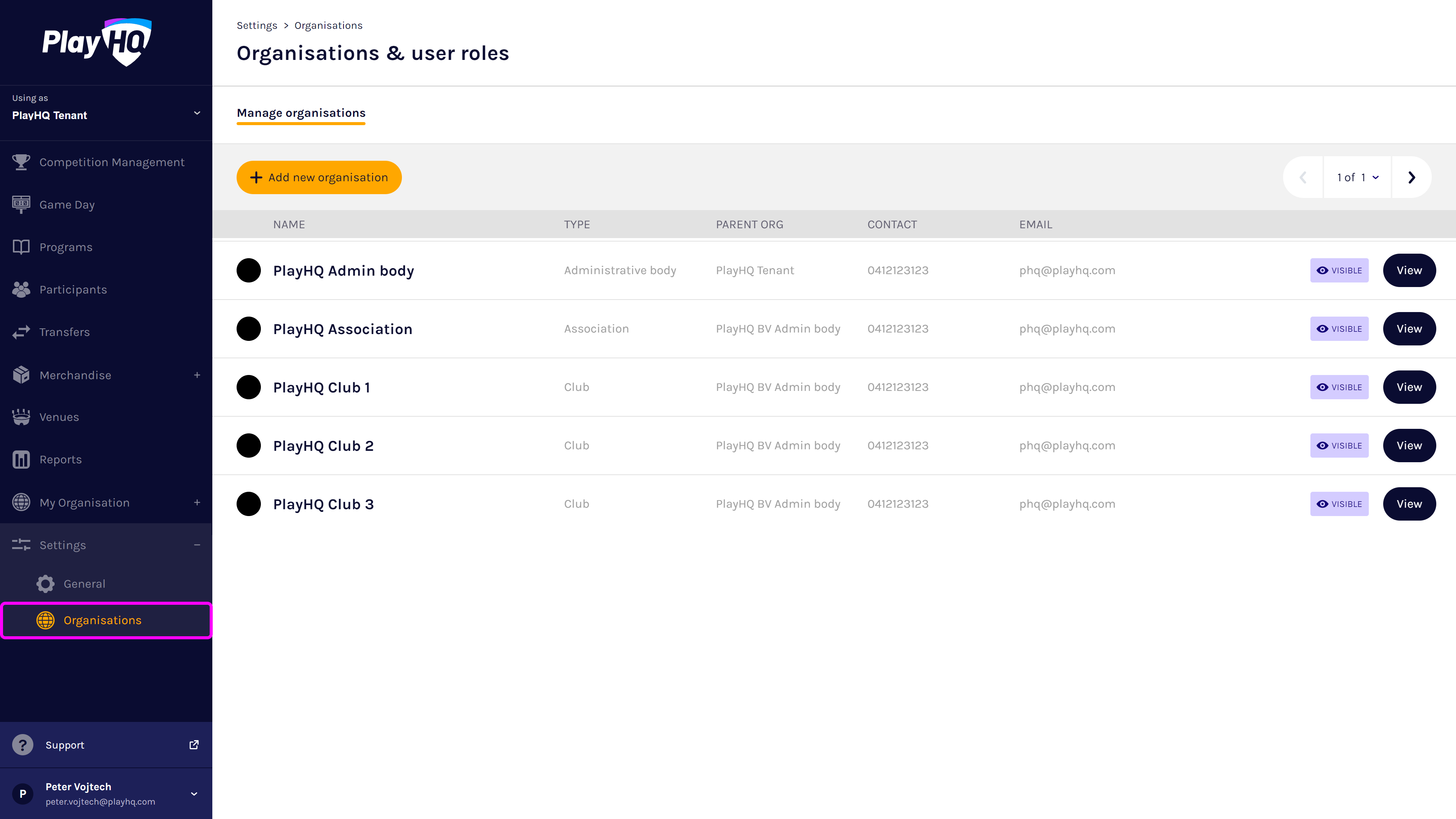
Task: Click PlayHQ Club 2 logo circle
Action: pyautogui.click(x=249, y=446)
